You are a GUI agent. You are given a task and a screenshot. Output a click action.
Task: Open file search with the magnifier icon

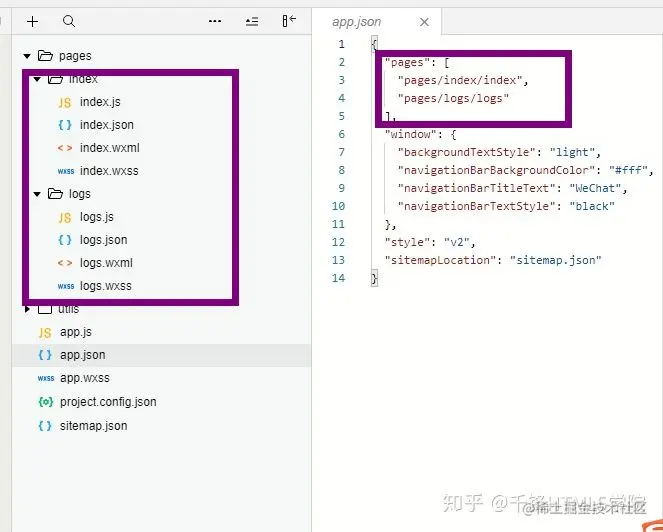click(69, 21)
